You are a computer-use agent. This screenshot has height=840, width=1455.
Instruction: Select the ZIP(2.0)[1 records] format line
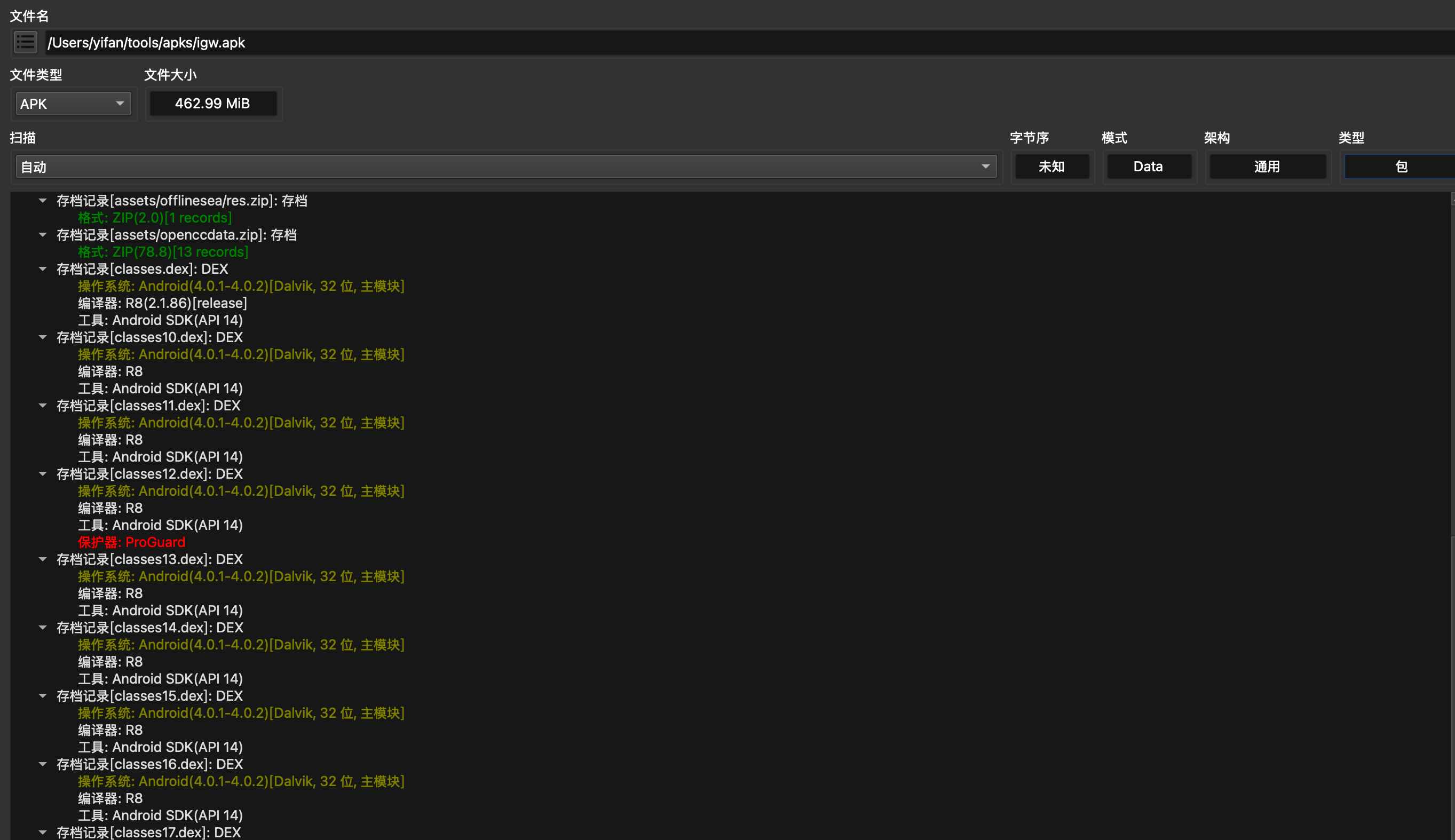155,218
